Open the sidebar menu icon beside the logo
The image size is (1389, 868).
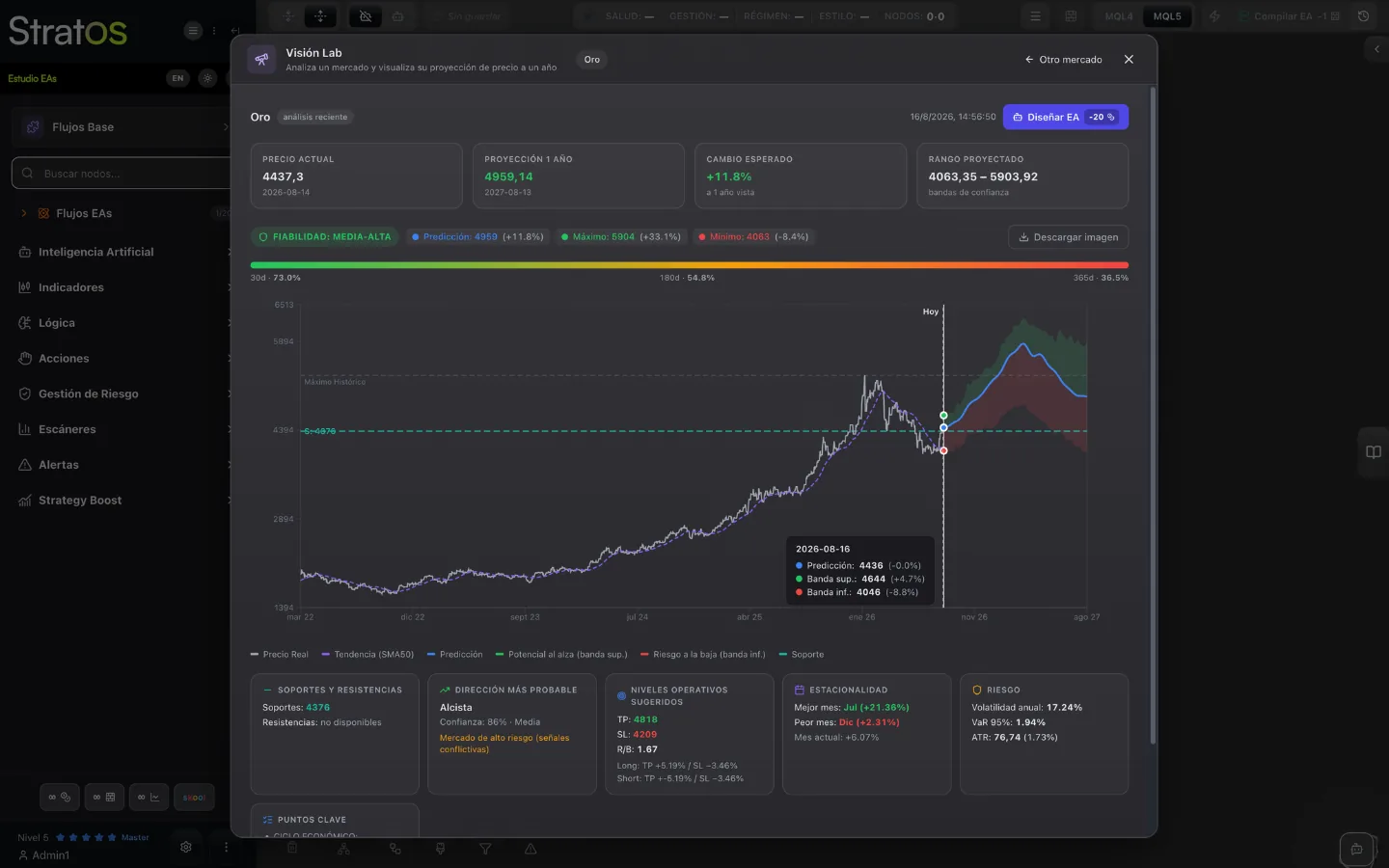pyautogui.click(x=193, y=31)
